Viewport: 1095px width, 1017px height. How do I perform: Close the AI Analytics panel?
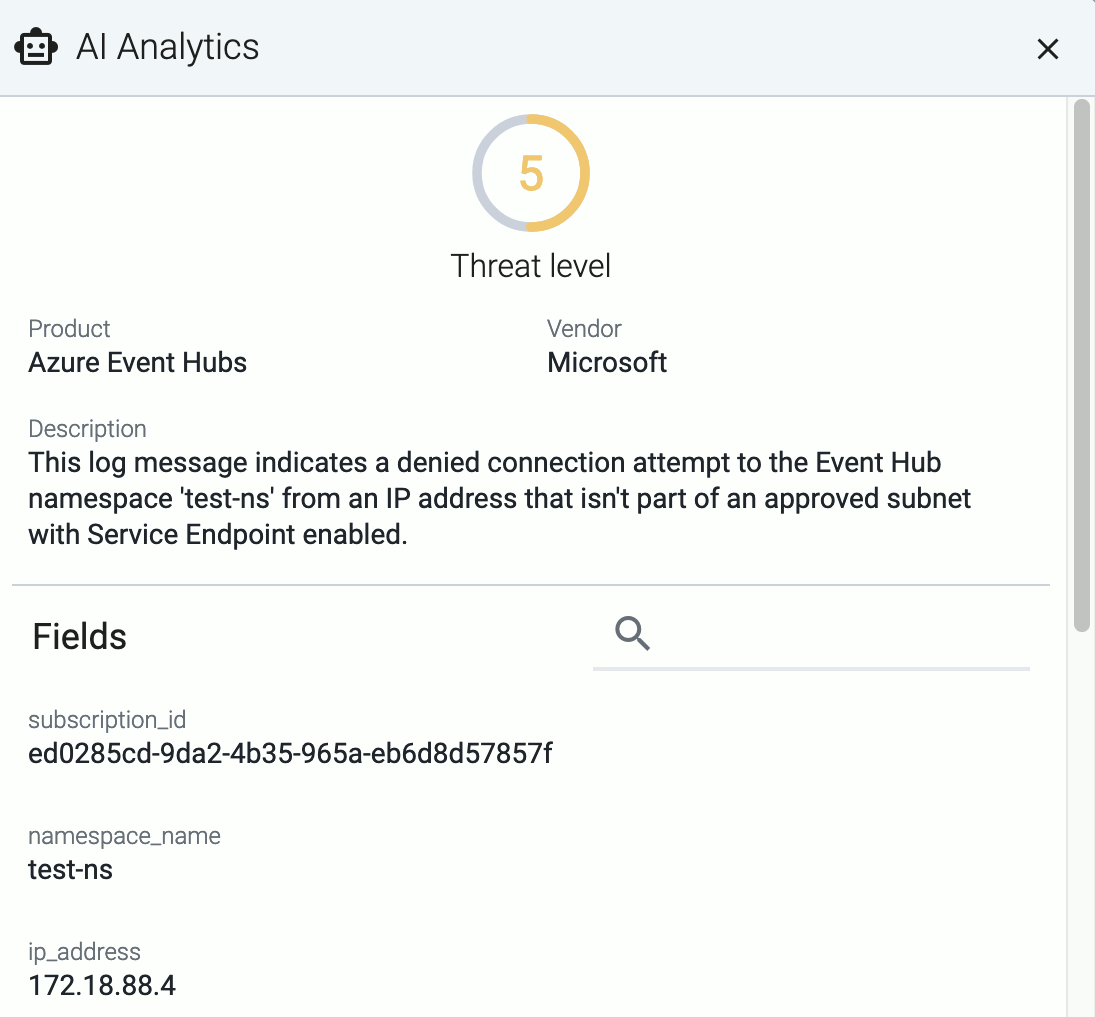[x=1048, y=49]
